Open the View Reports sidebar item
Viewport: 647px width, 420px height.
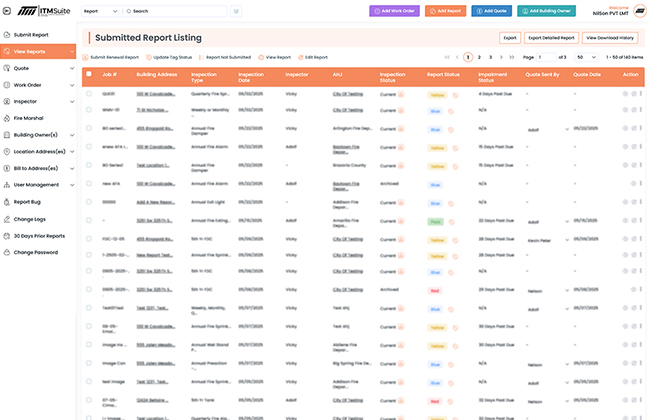(38, 52)
